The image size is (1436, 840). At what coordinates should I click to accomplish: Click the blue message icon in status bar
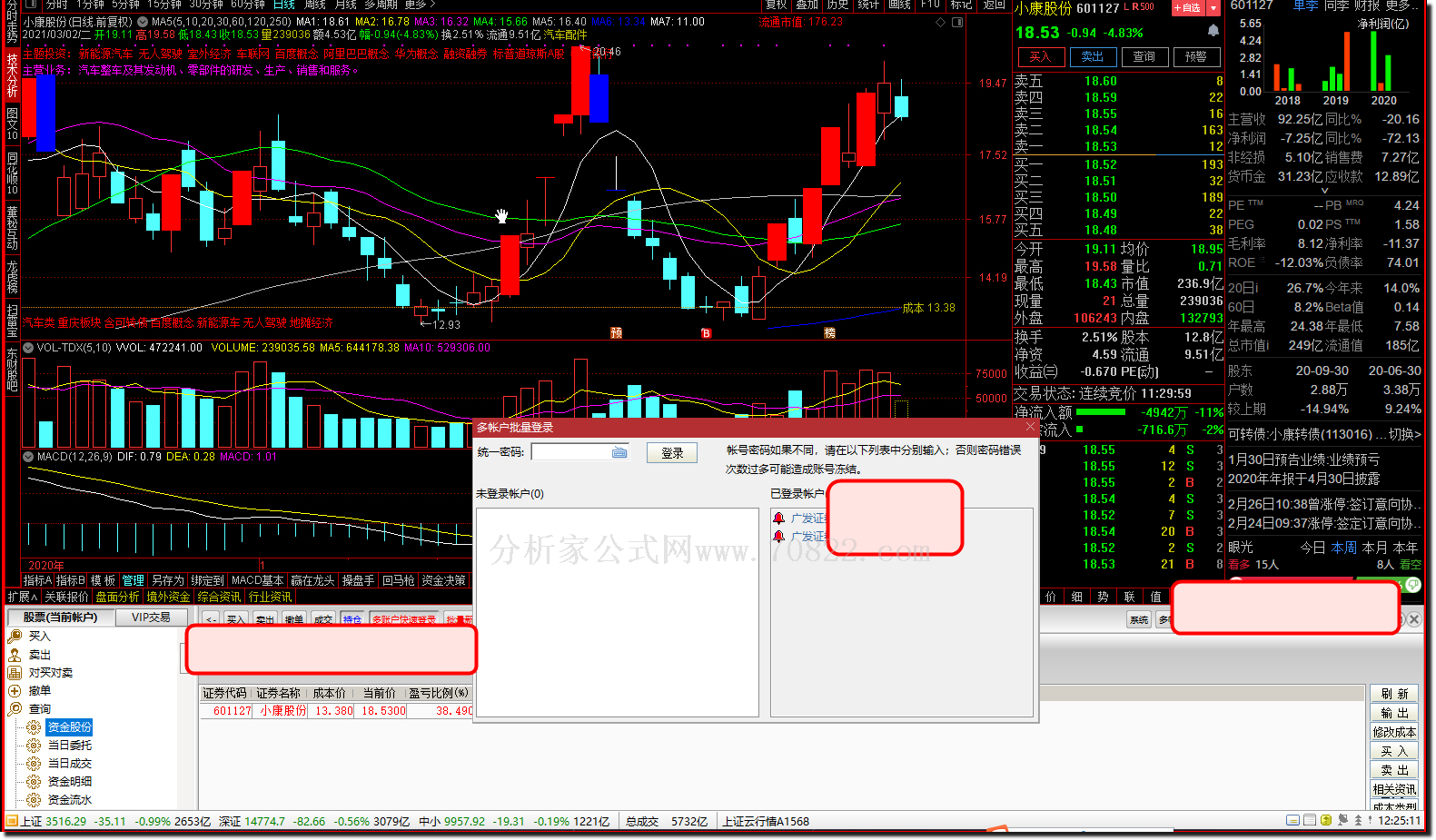1292,820
